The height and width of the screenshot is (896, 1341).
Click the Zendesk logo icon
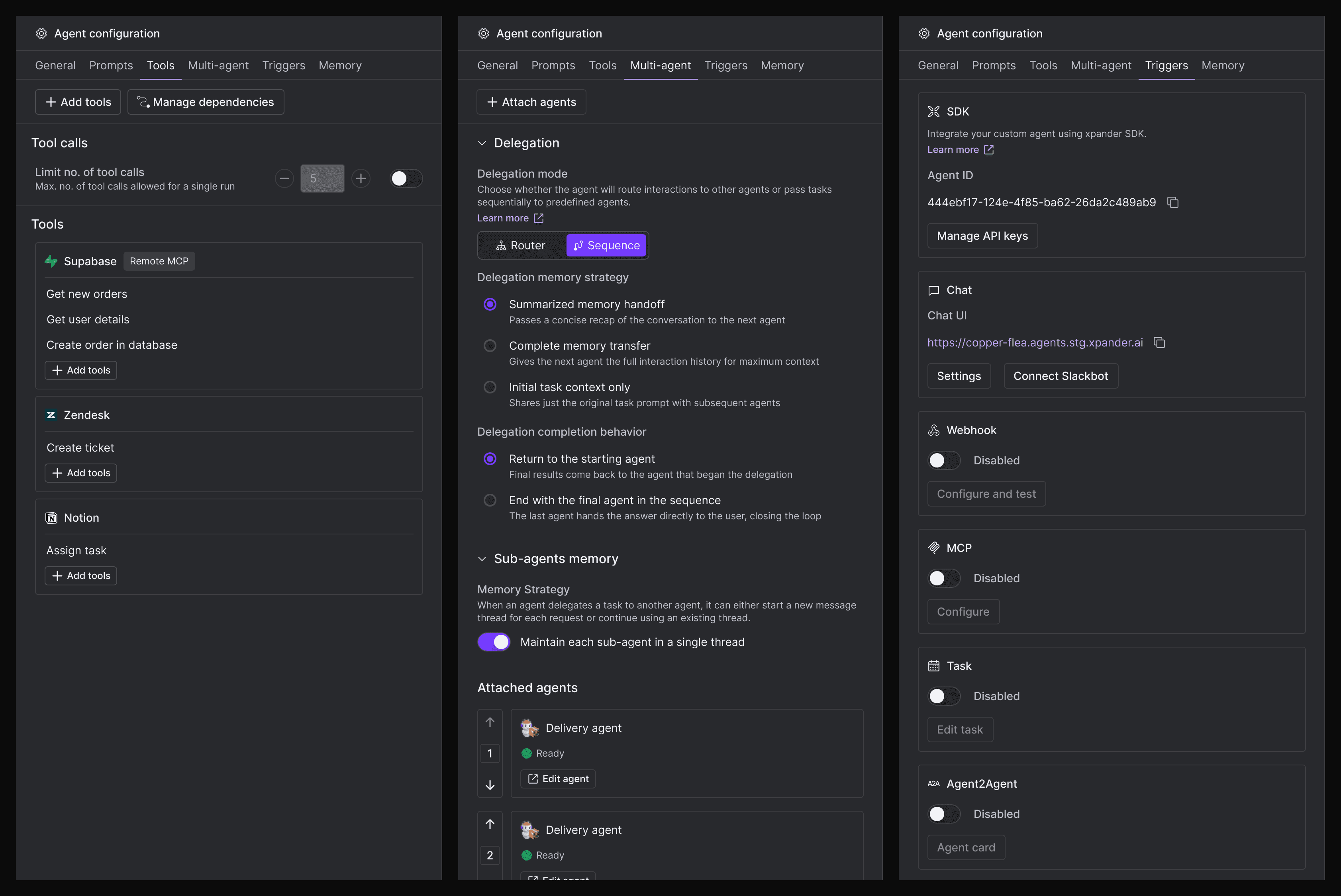pos(51,415)
